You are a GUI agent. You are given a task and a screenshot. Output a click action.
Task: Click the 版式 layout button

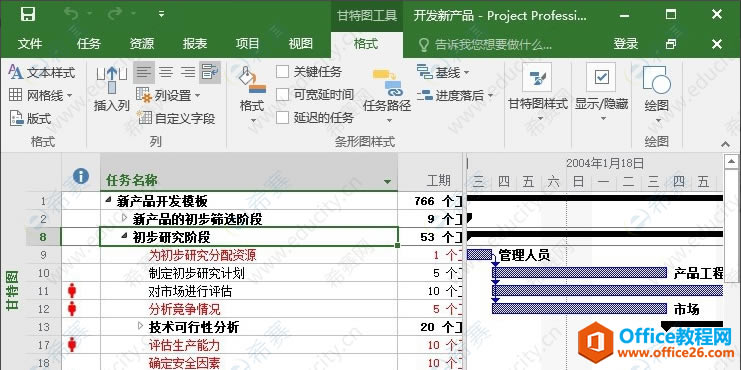coord(30,118)
